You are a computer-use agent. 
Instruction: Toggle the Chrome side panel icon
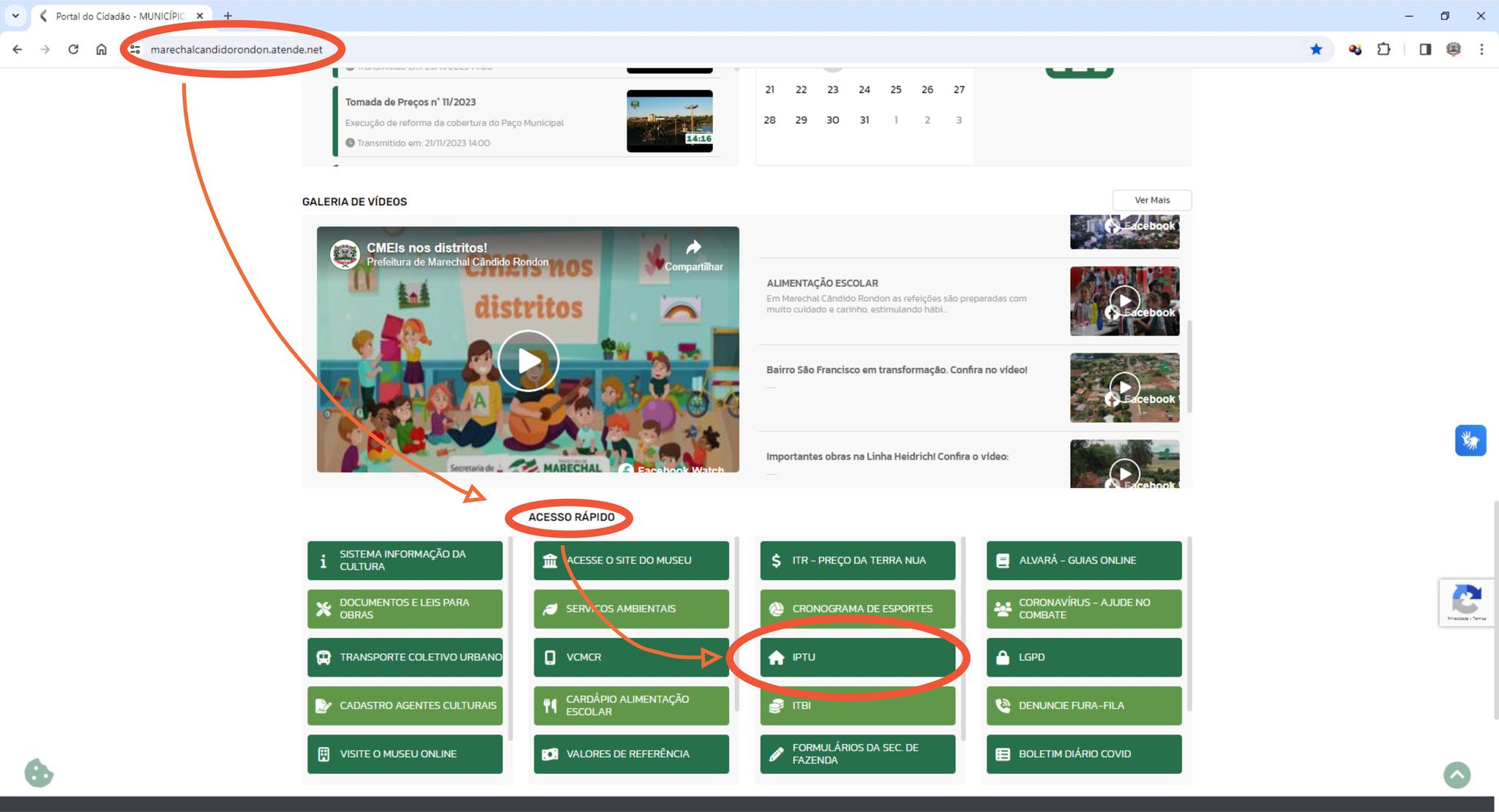pyautogui.click(x=1425, y=49)
